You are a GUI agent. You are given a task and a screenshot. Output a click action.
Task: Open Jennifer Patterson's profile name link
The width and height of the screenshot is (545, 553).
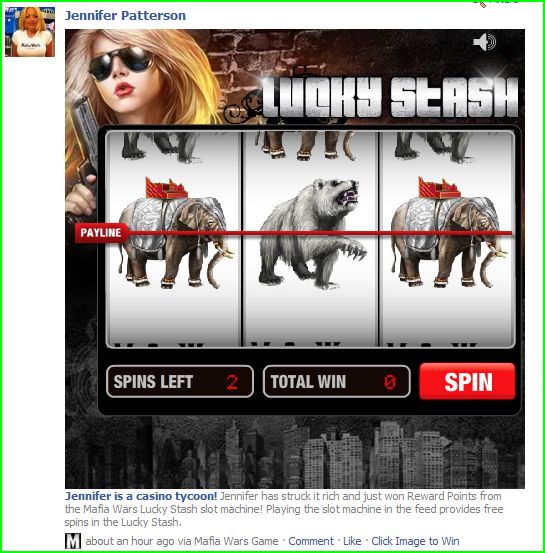[125, 16]
